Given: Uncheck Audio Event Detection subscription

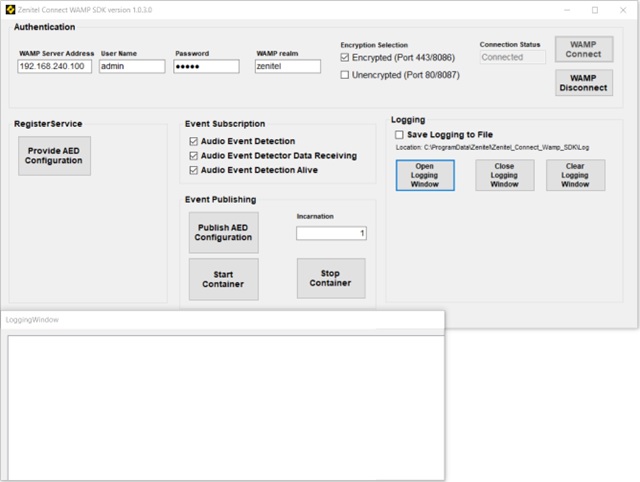Looking at the screenshot, I should point(194,141).
